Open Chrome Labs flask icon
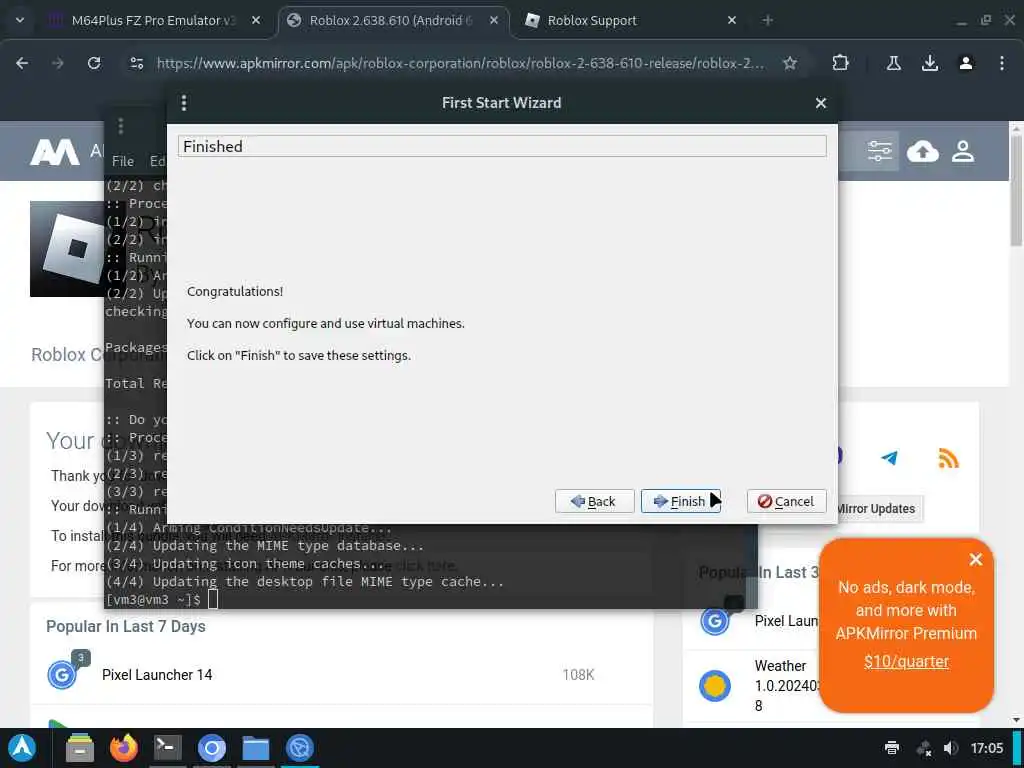This screenshot has width=1024, height=768. pos(893,63)
